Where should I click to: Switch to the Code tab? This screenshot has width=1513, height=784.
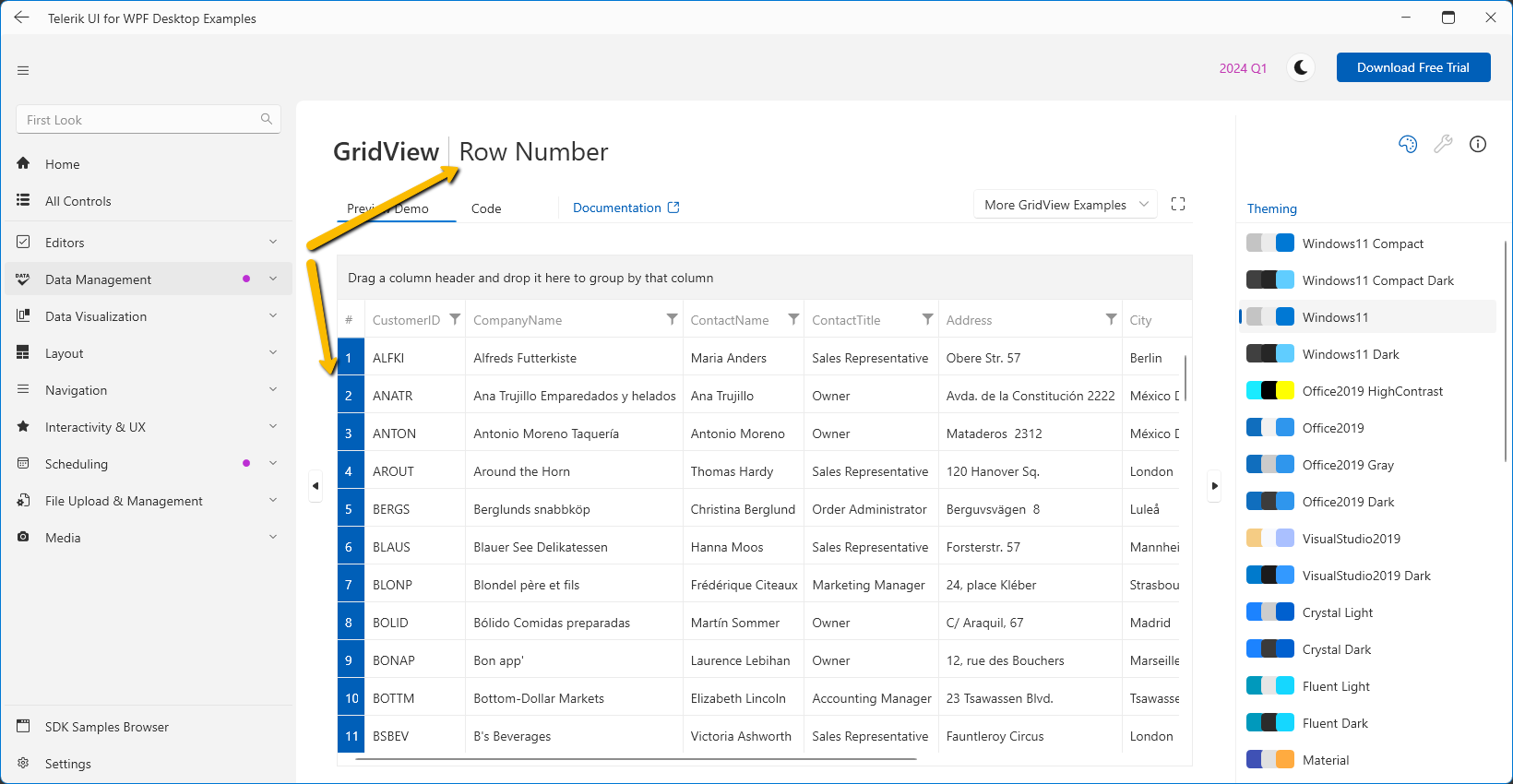tap(486, 208)
